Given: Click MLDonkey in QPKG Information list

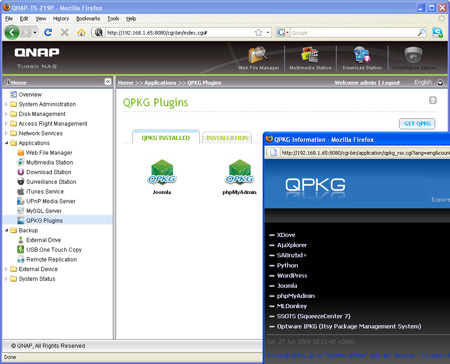Looking at the screenshot, I should coord(292,306).
